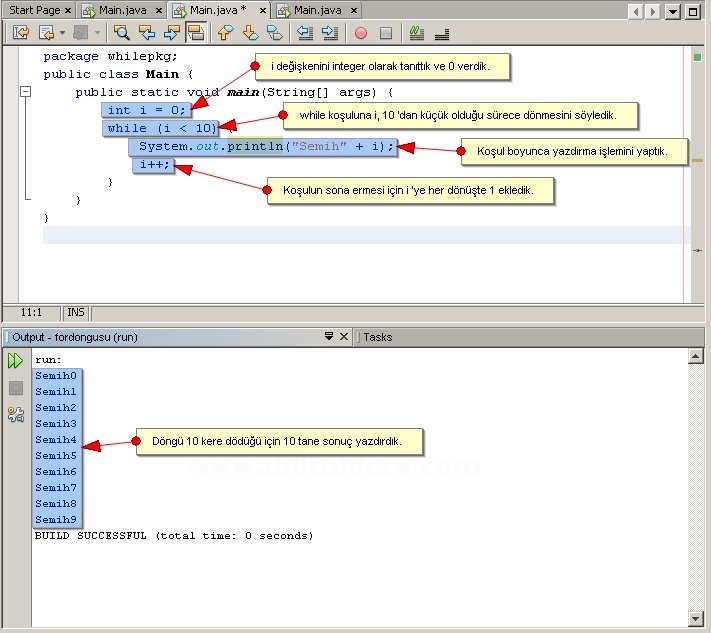Viewport: 711px width, 633px height.
Task: Click the yellow mark in the error stripe
Action: click(x=697, y=160)
